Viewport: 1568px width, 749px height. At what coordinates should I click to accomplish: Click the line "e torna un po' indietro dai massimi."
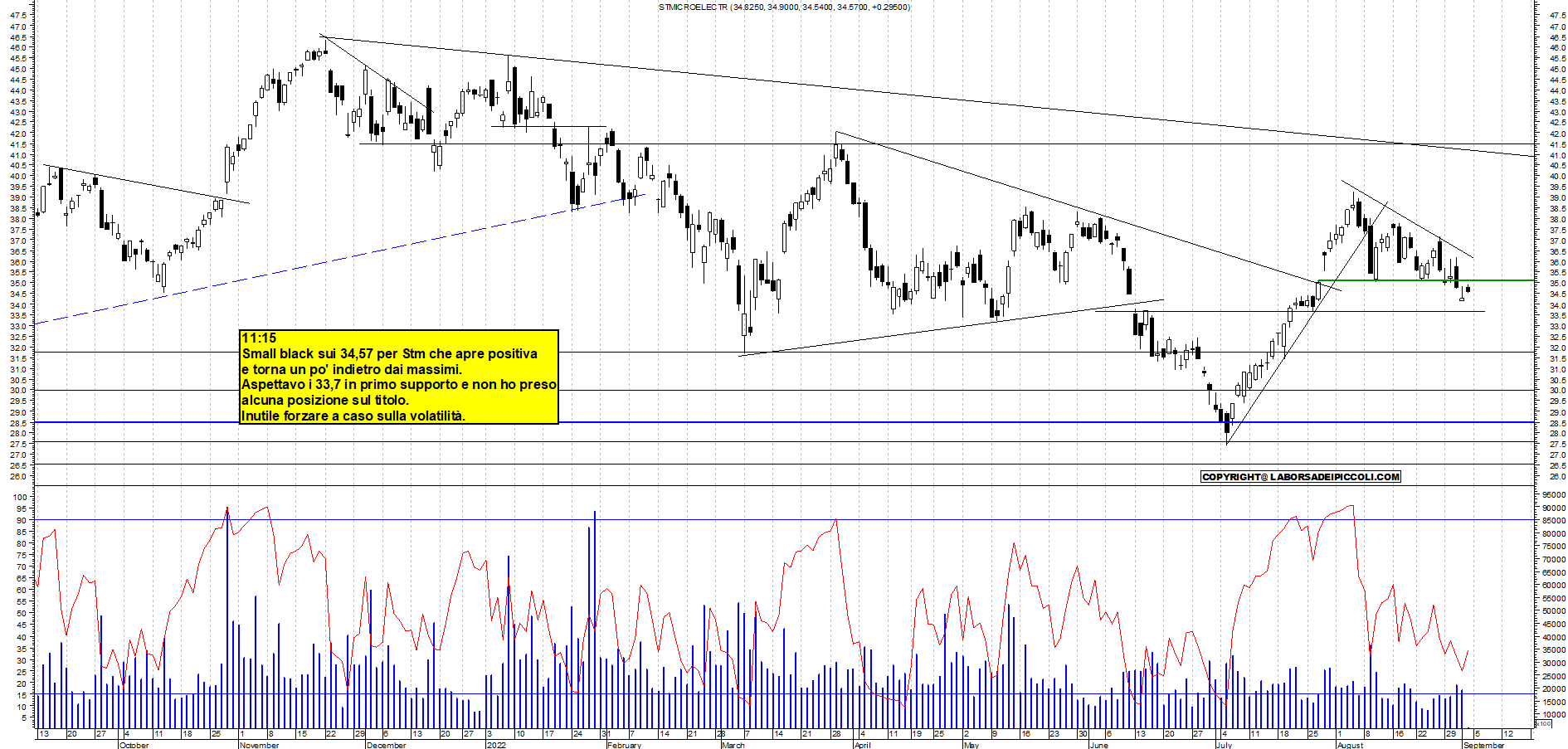(352, 369)
